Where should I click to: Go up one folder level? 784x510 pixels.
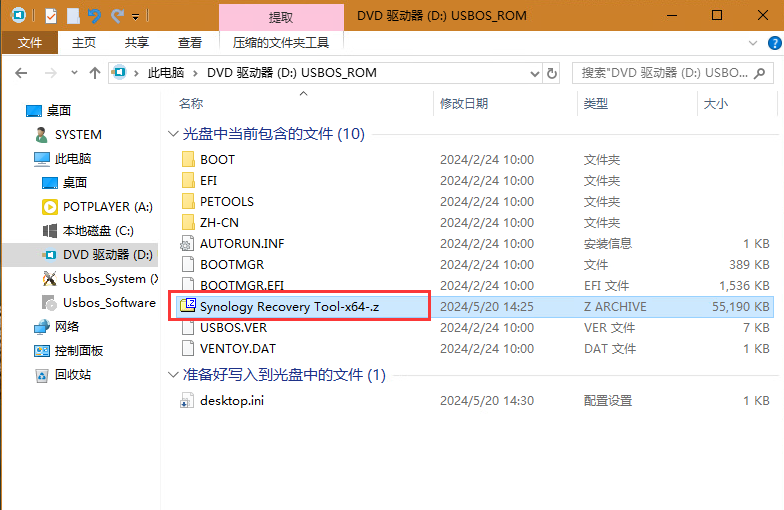coord(94,74)
